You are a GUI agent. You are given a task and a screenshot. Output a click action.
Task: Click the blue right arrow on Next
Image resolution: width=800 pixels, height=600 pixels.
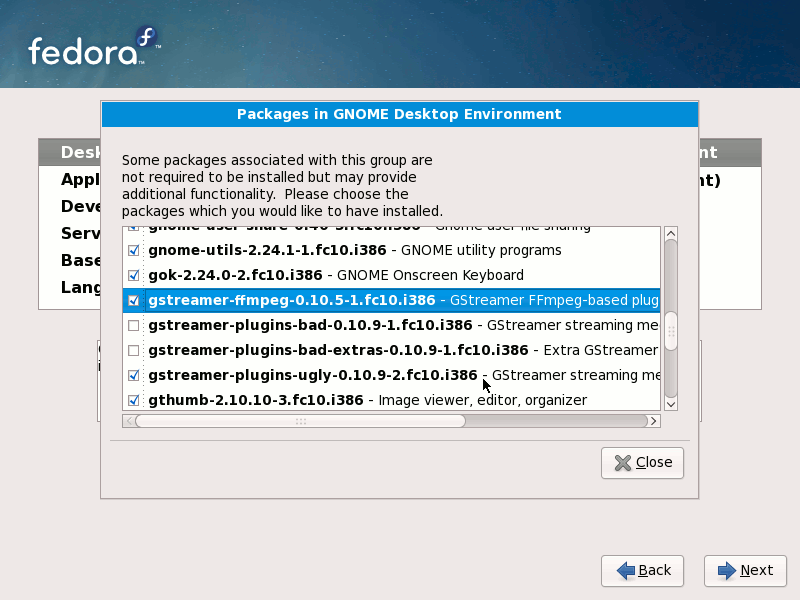coord(727,570)
